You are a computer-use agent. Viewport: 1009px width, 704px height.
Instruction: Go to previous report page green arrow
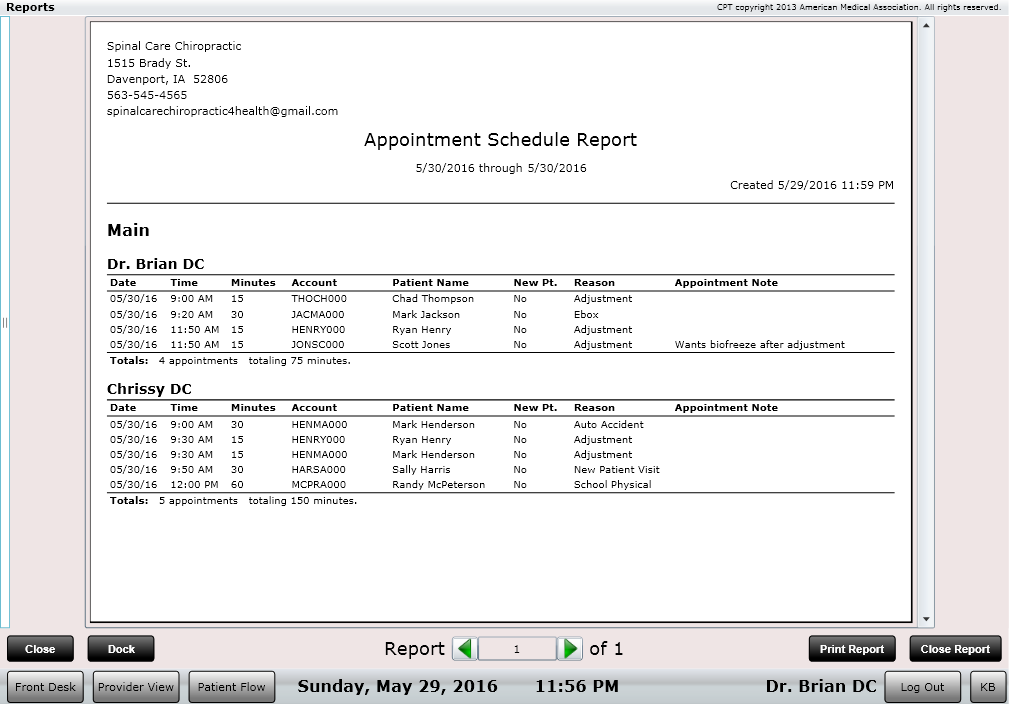coord(465,649)
